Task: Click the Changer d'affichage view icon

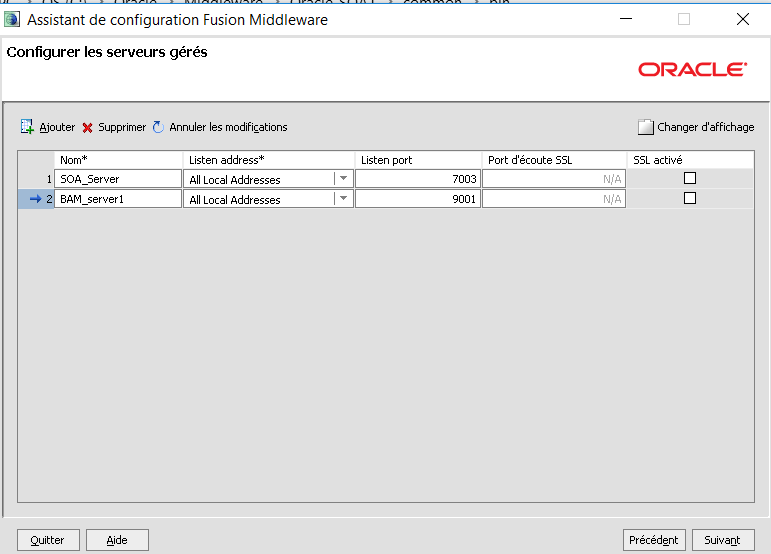Action: [645, 127]
